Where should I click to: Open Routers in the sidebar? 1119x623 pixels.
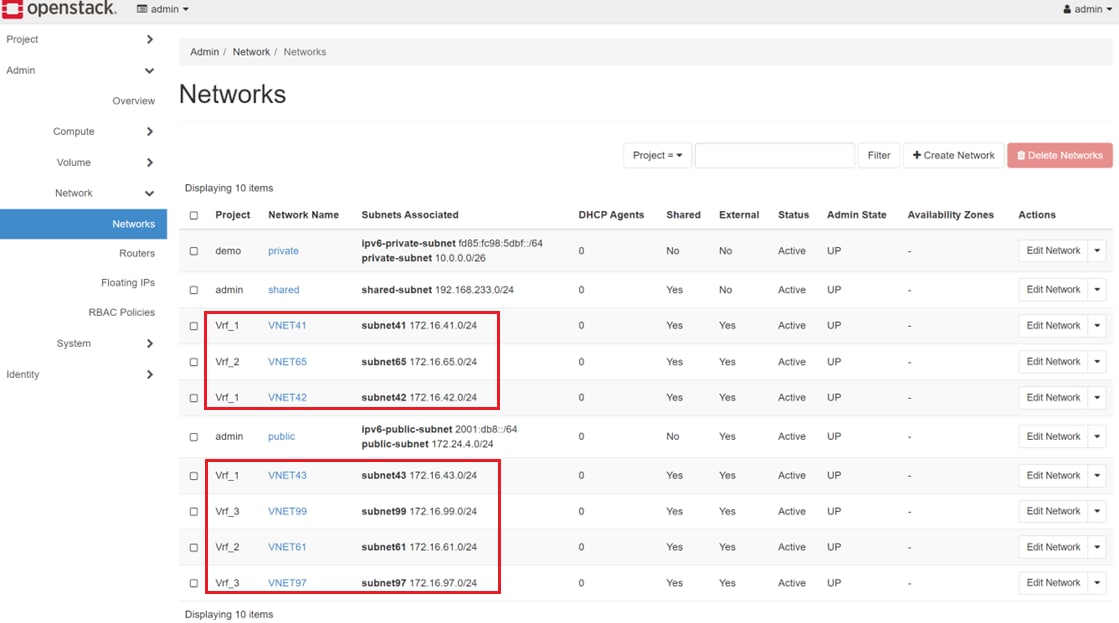[136, 253]
